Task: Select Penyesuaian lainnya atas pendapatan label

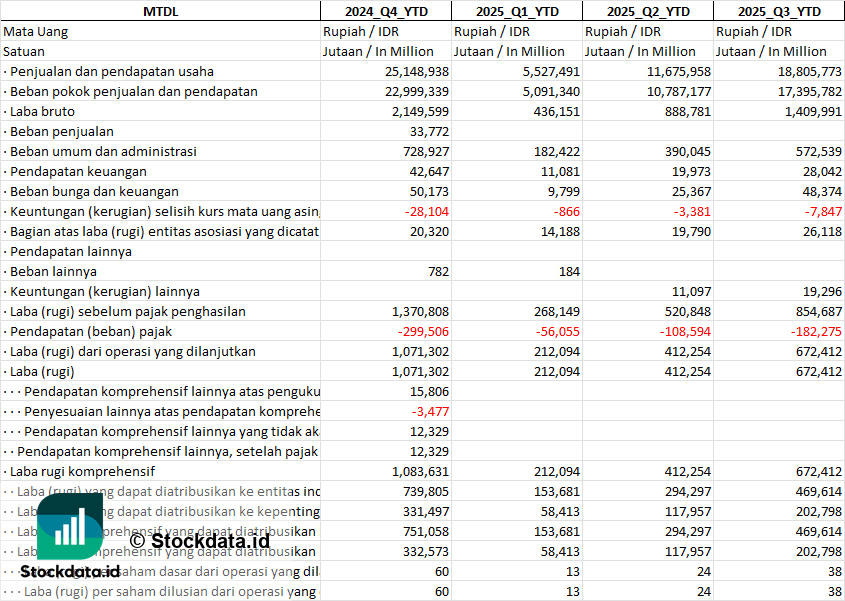Action: click(161, 411)
